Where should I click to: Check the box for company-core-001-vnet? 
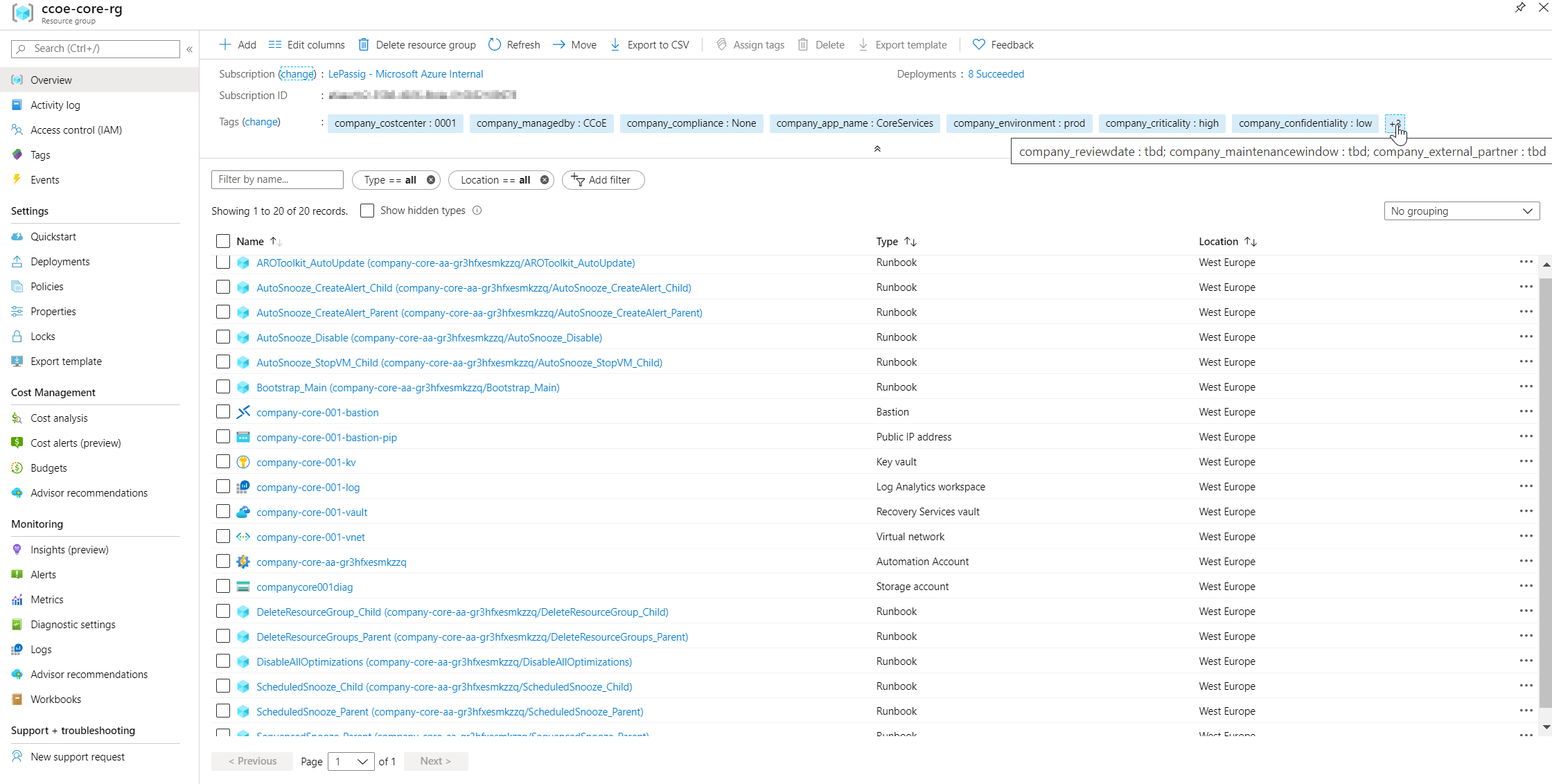223,537
